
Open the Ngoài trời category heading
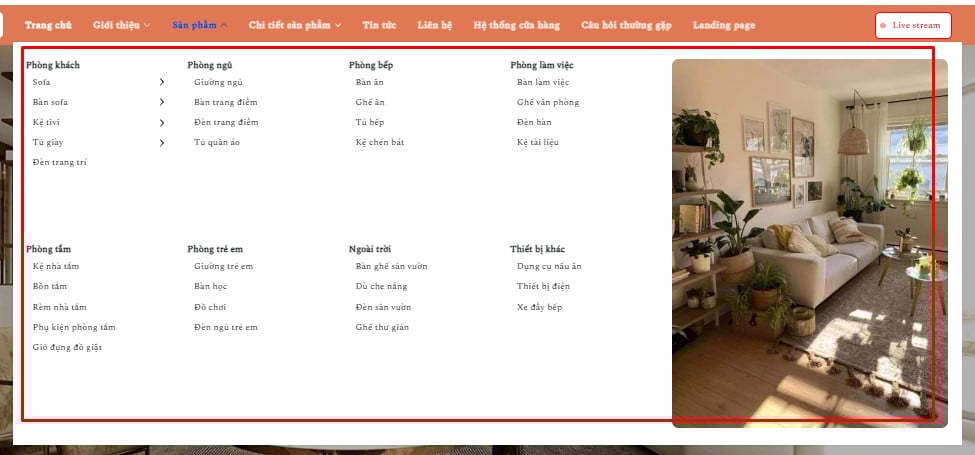[370, 249]
